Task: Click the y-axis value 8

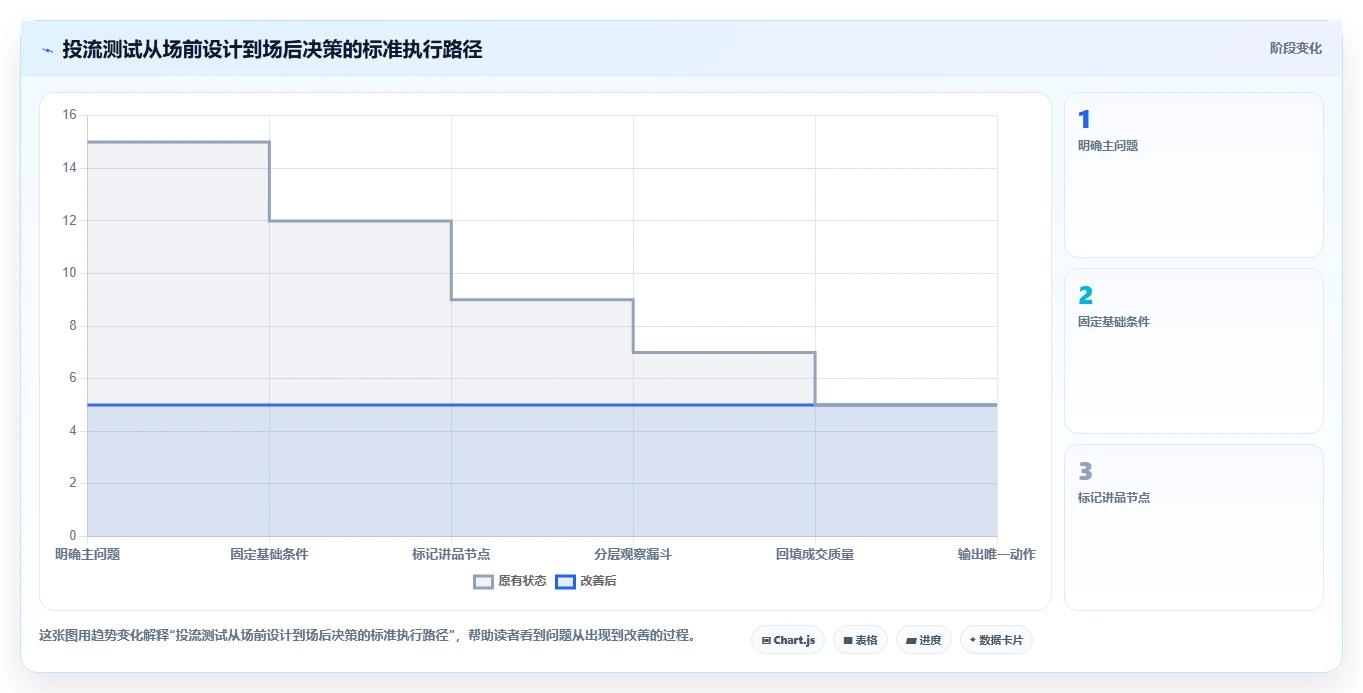Action: pyautogui.click(x=72, y=326)
